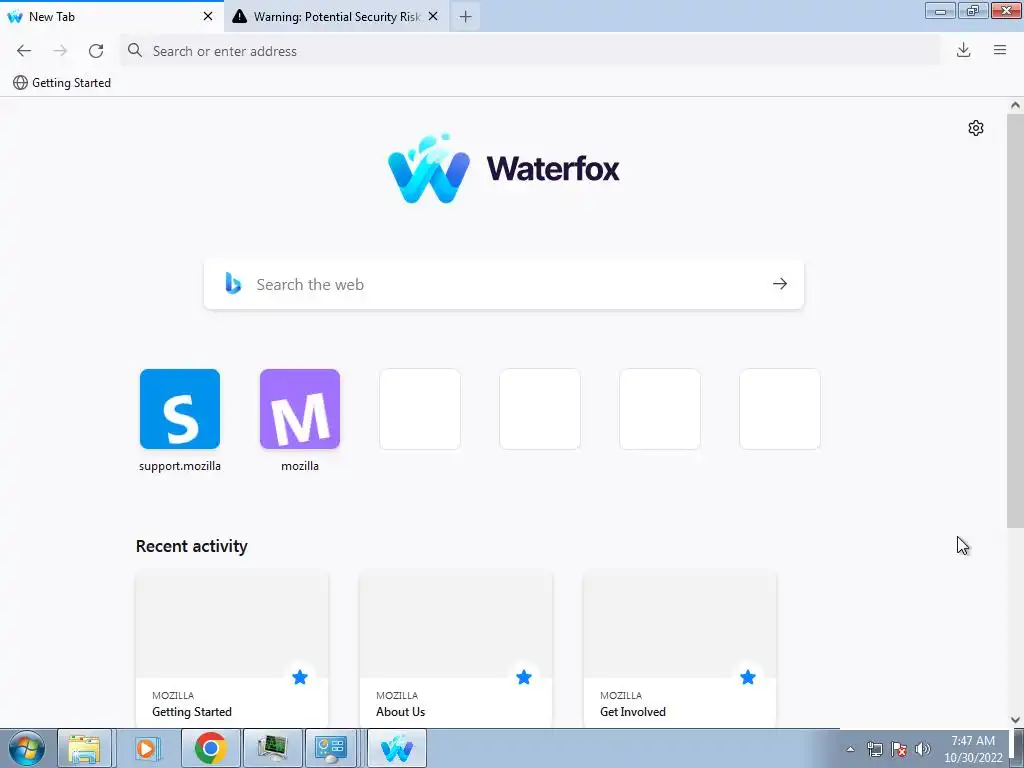Image resolution: width=1024 pixels, height=768 pixels.
Task: Focus the Search or enter address bar
Action: click(530, 51)
